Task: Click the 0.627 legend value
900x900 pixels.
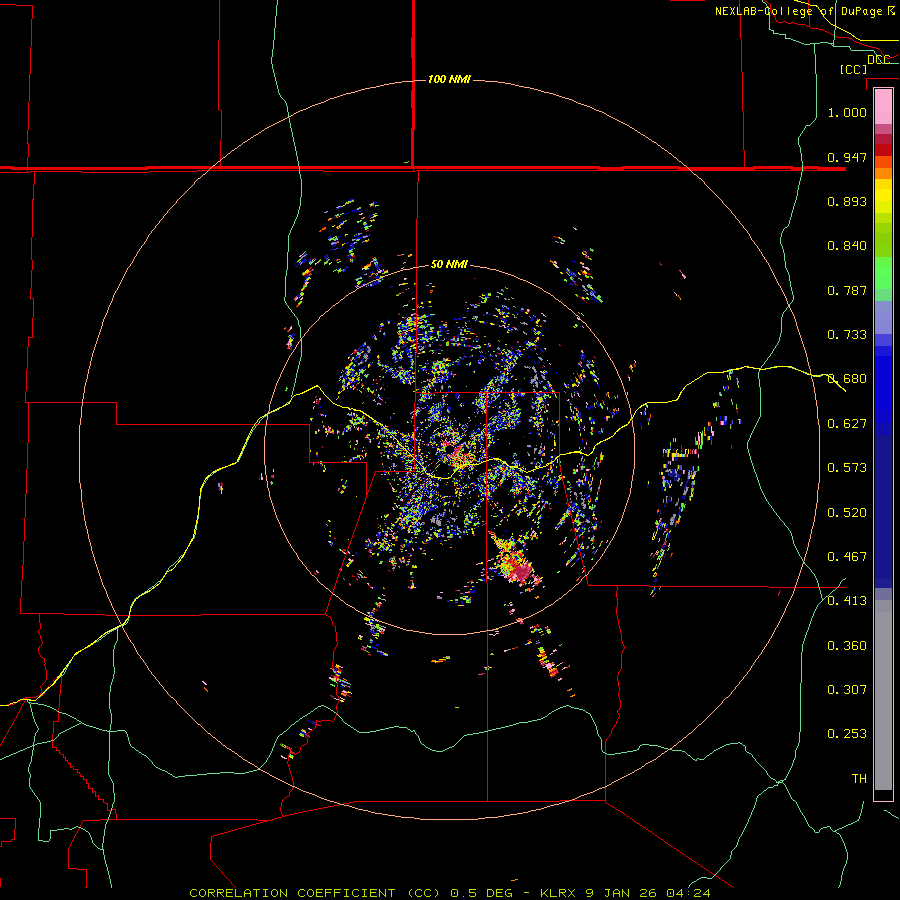Action: (x=847, y=424)
